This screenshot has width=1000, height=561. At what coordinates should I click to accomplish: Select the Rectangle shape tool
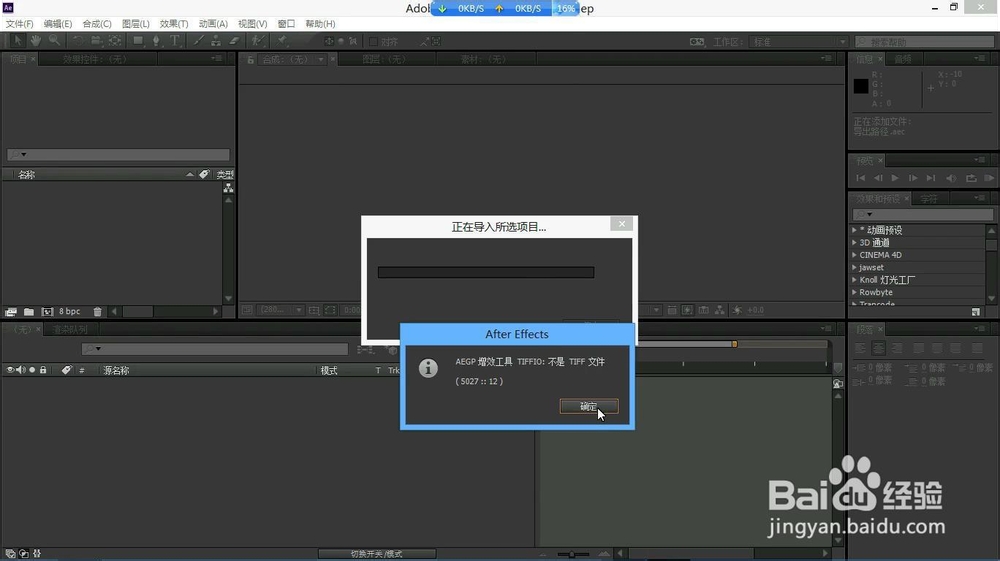[138, 41]
